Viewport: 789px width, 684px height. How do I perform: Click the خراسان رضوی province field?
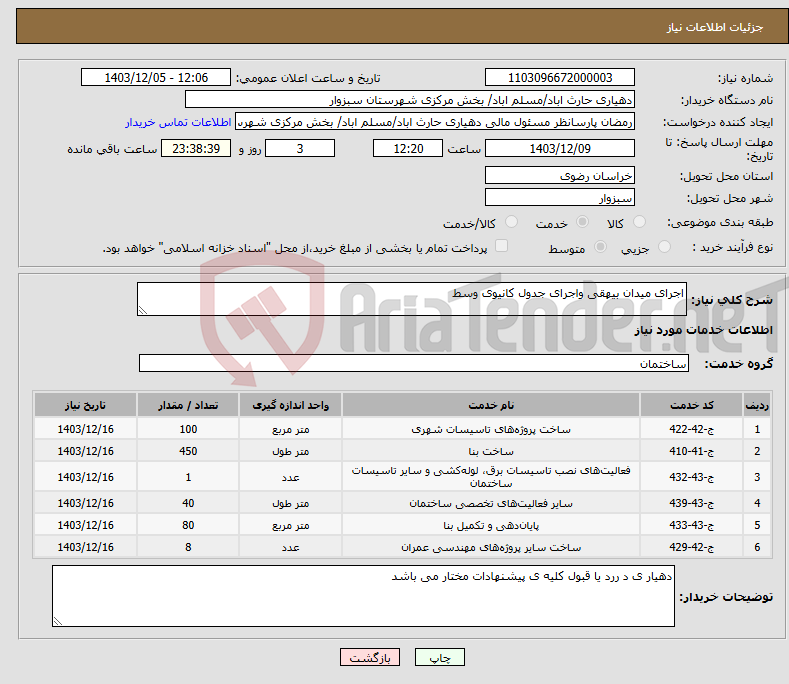(x=560, y=176)
